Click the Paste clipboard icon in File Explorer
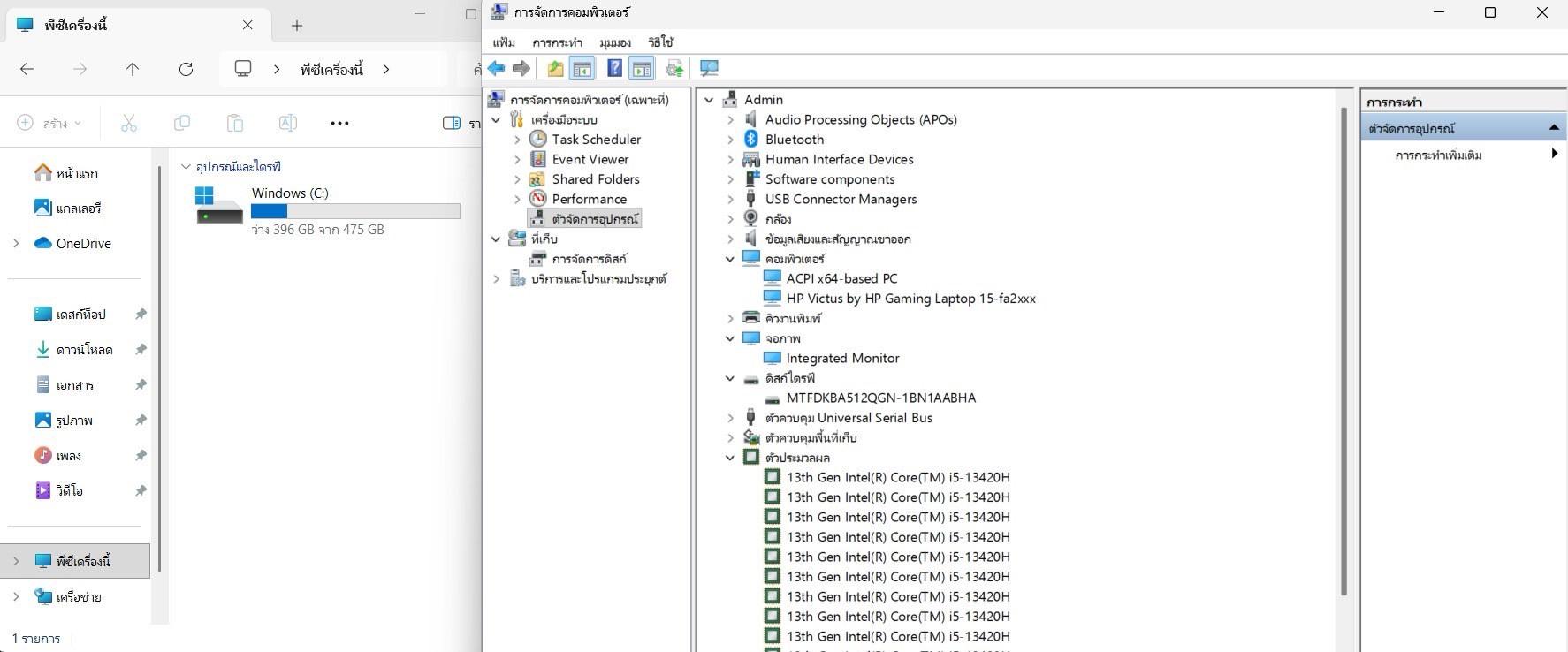The width and height of the screenshot is (1568, 652). (x=235, y=123)
